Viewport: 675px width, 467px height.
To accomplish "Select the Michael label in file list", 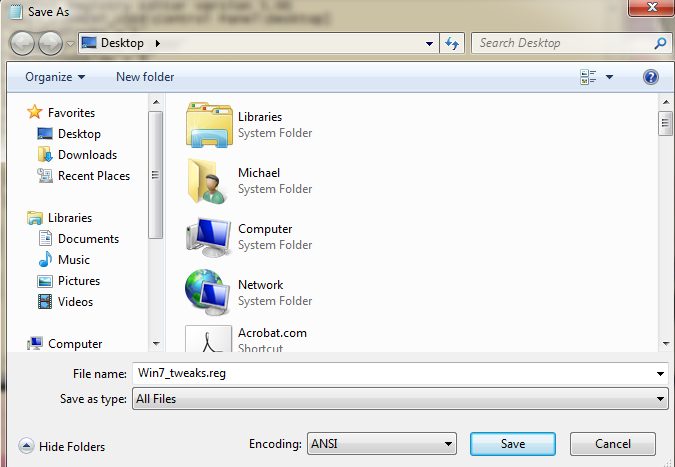I will (x=259, y=173).
